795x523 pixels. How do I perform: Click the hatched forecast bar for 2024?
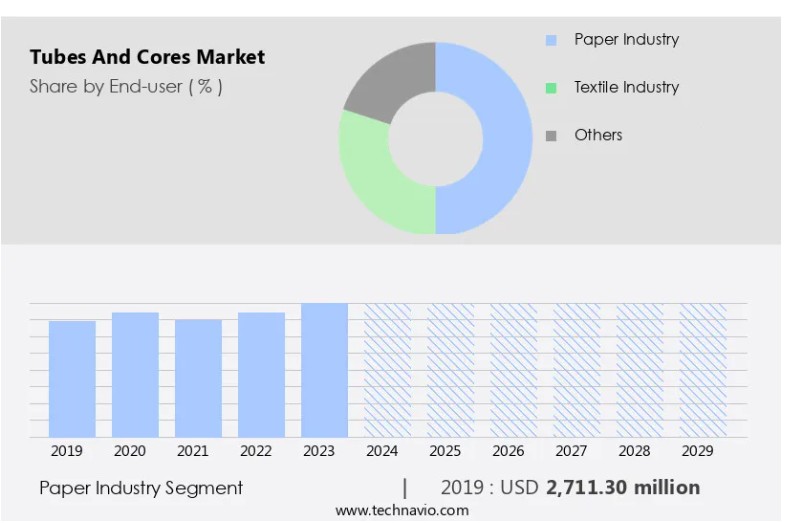387,370
